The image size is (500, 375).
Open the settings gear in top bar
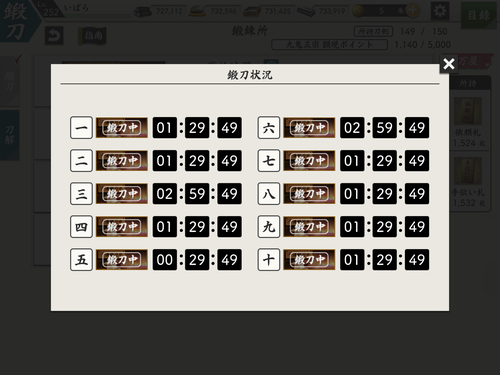click(440, 11)
